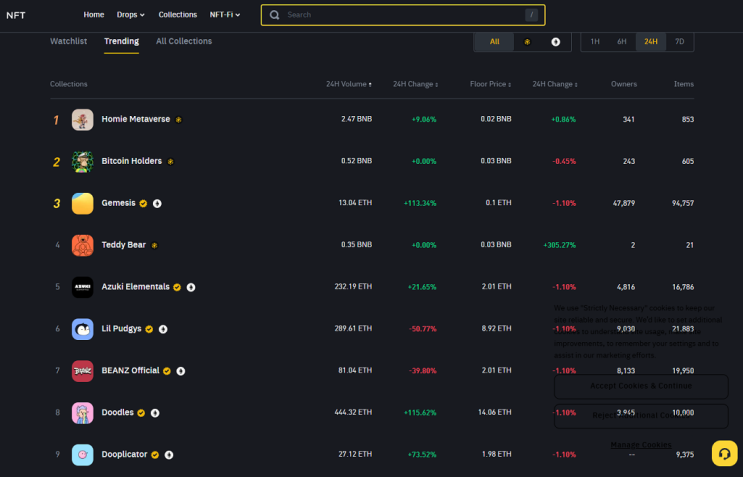
Task: Expand the Drops dropdown menu
Action: click(130, 15)
